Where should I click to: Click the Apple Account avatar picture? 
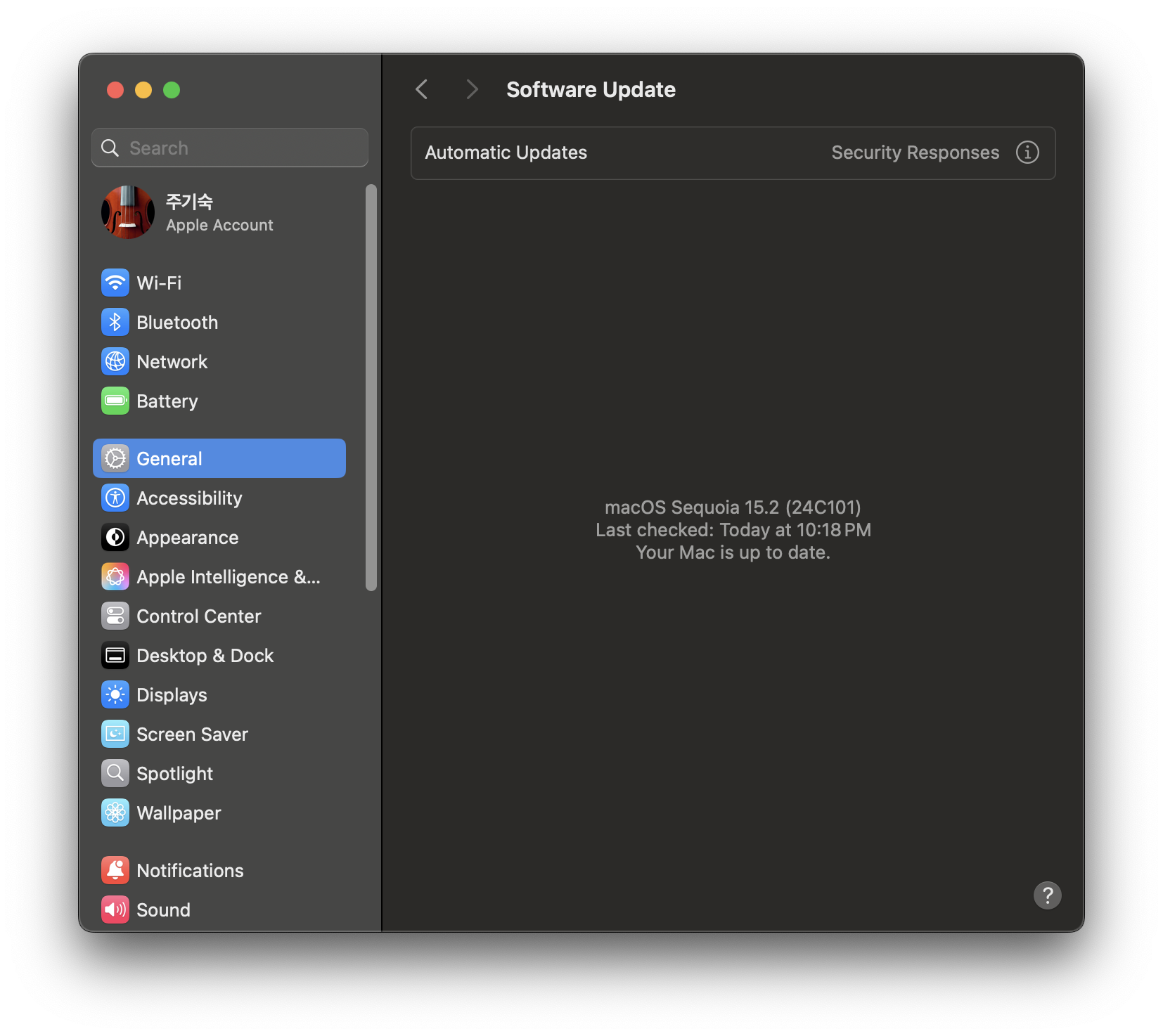click(x=128, y=212)
